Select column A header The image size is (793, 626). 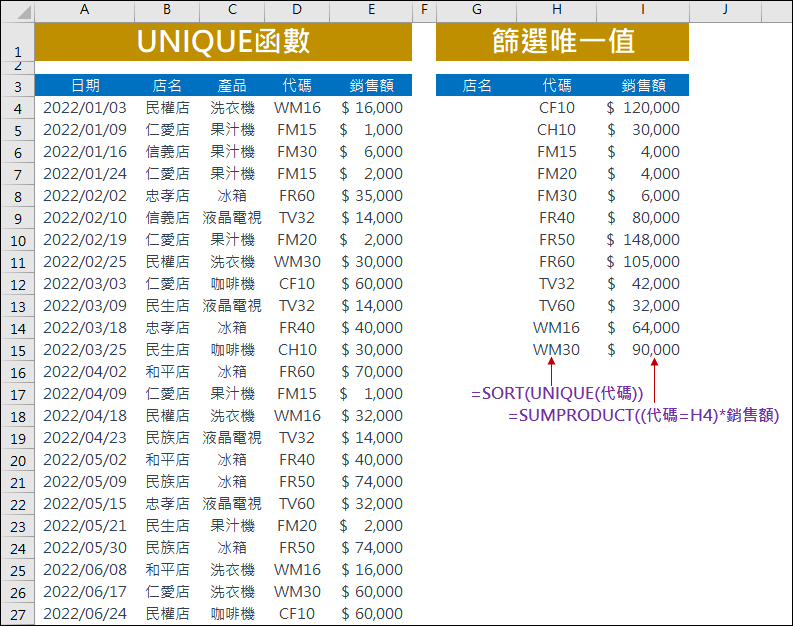pyautogui.click(x=84, y=9)
